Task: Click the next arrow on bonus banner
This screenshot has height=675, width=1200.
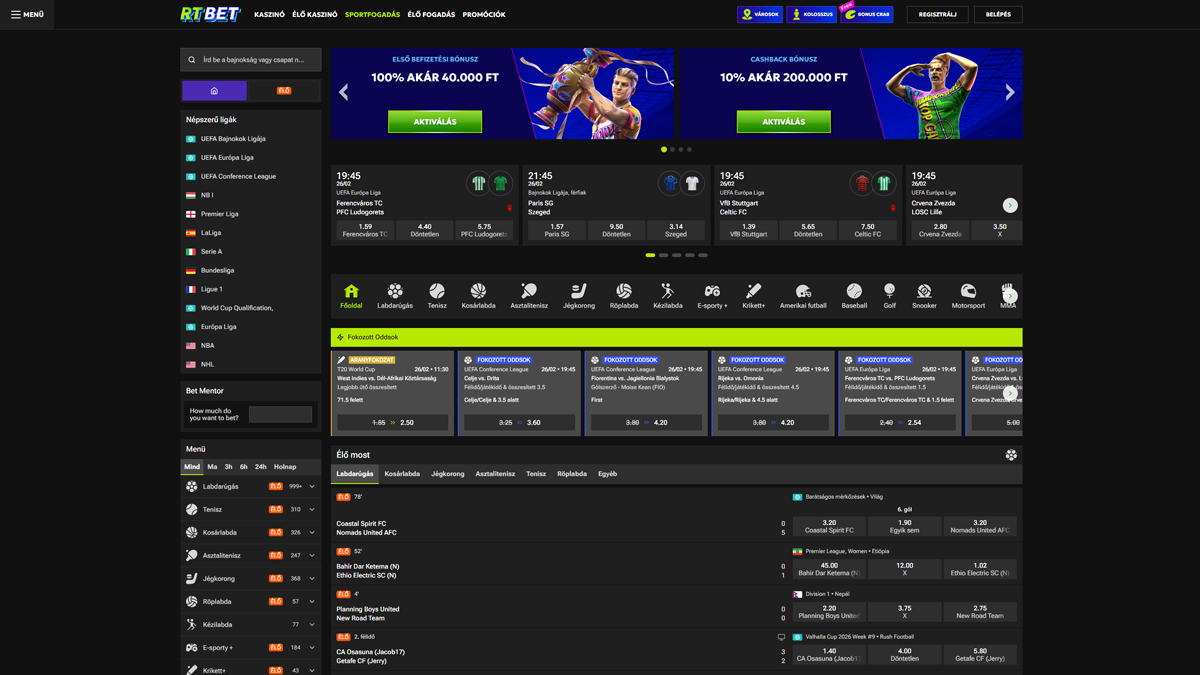Action: click(x=1010, y=93)
